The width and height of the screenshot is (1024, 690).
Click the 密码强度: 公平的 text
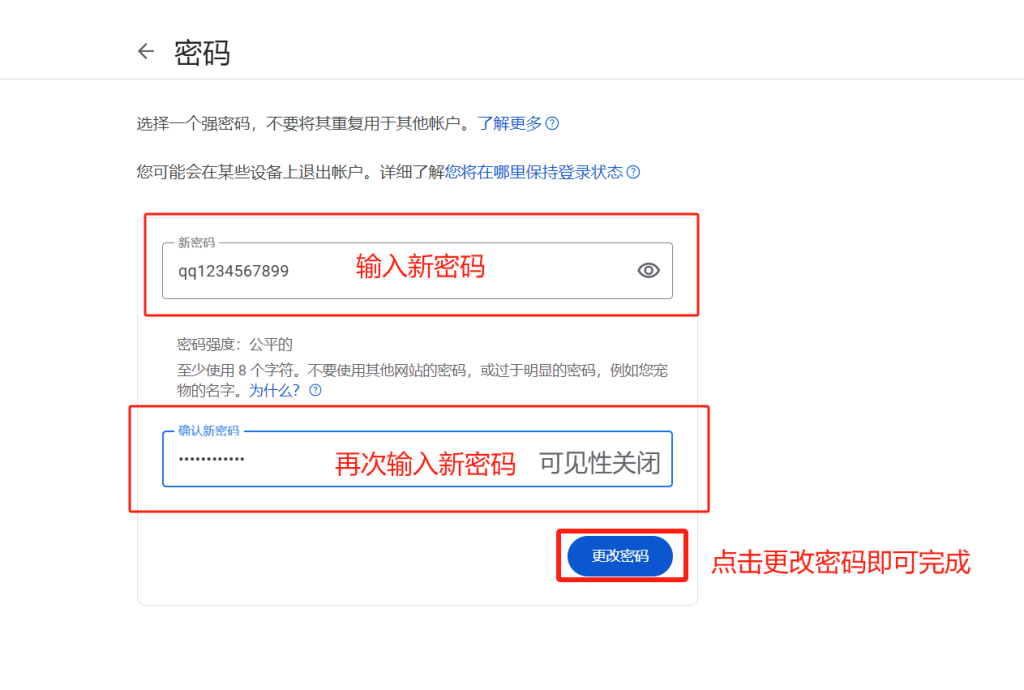click(x=234, y=344)
